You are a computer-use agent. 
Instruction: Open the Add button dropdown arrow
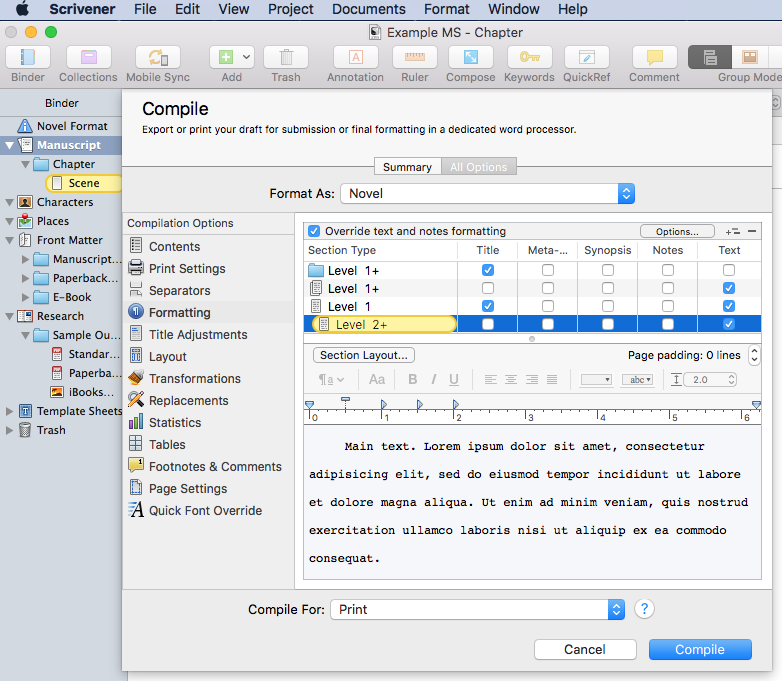click(x=246, y=57)
